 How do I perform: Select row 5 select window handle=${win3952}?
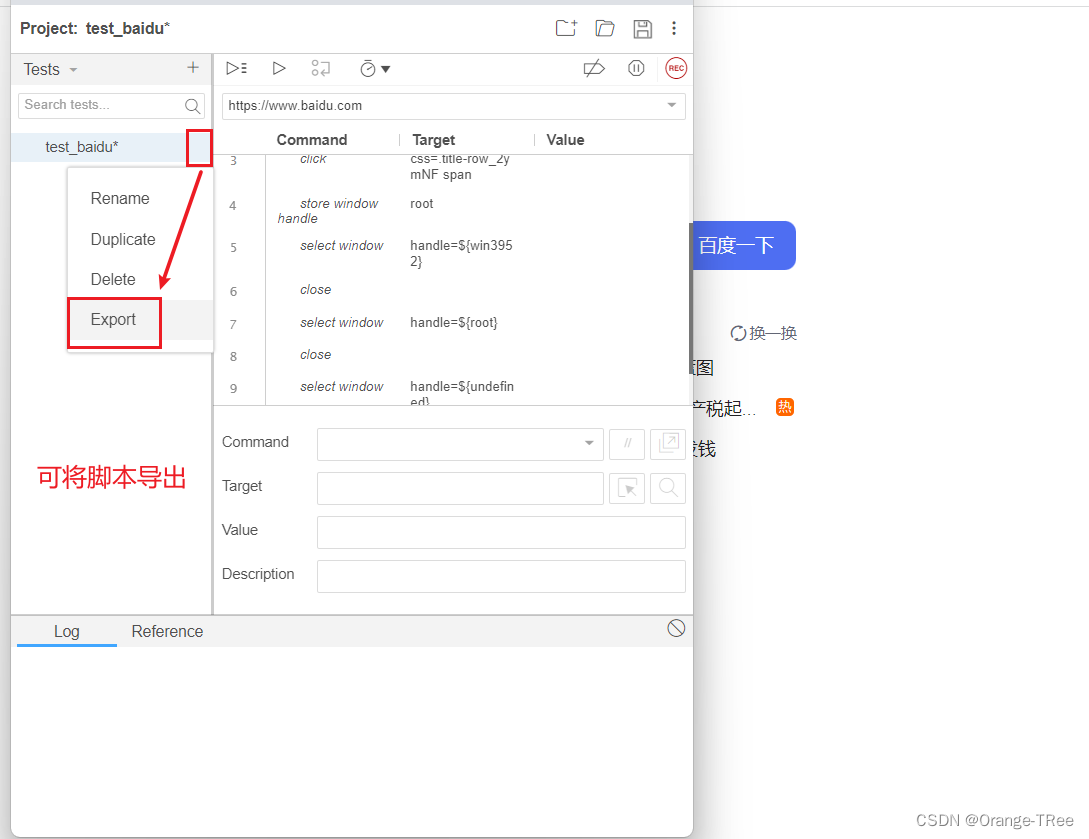453,253
